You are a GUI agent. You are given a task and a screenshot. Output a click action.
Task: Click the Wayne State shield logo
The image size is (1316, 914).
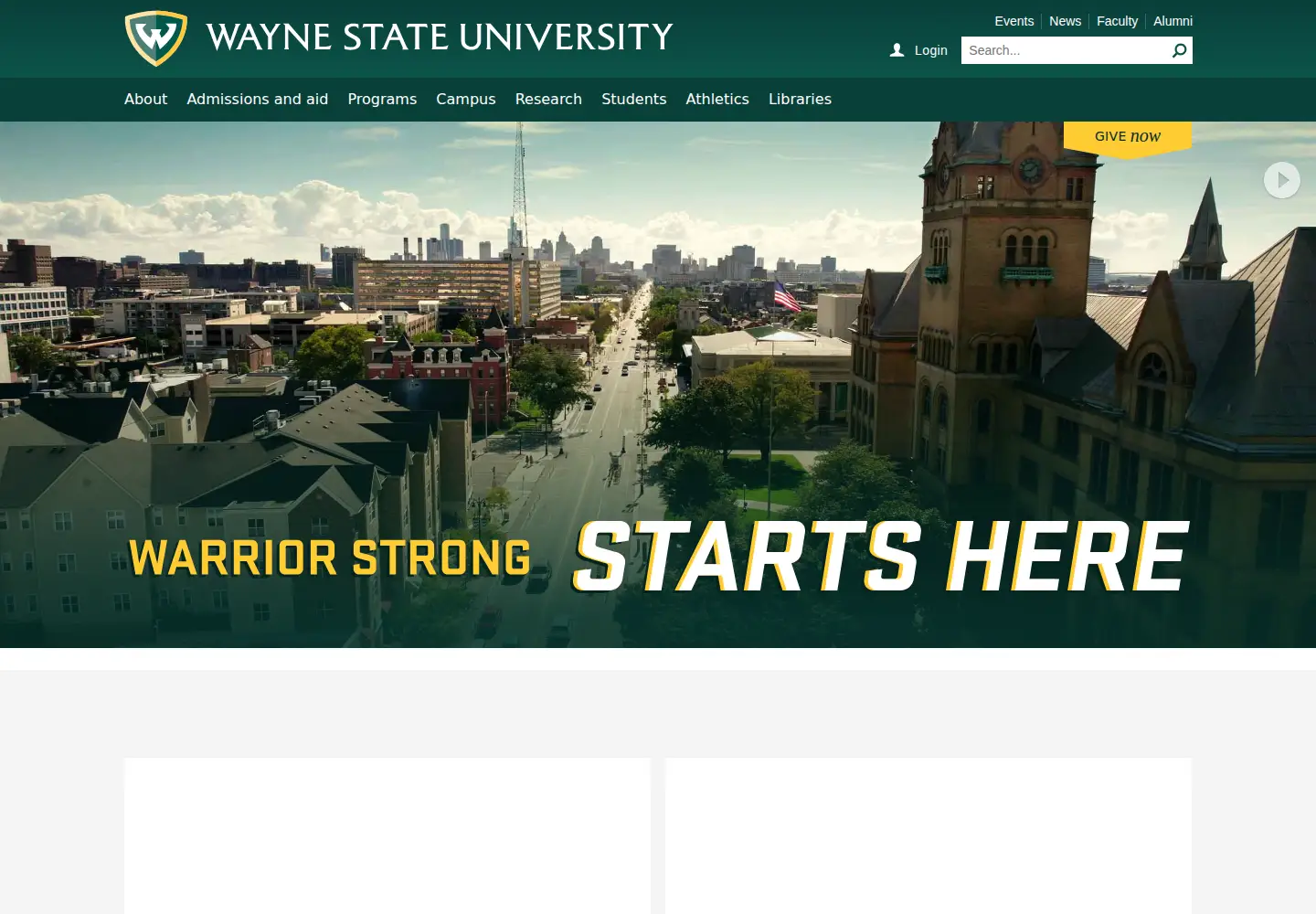click(x=156, y=38)
